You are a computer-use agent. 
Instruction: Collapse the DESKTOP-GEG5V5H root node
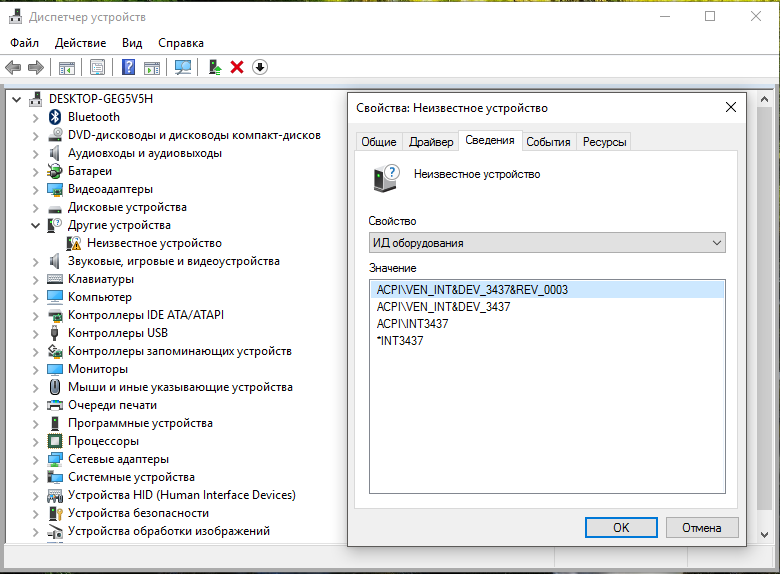(16, 99)
